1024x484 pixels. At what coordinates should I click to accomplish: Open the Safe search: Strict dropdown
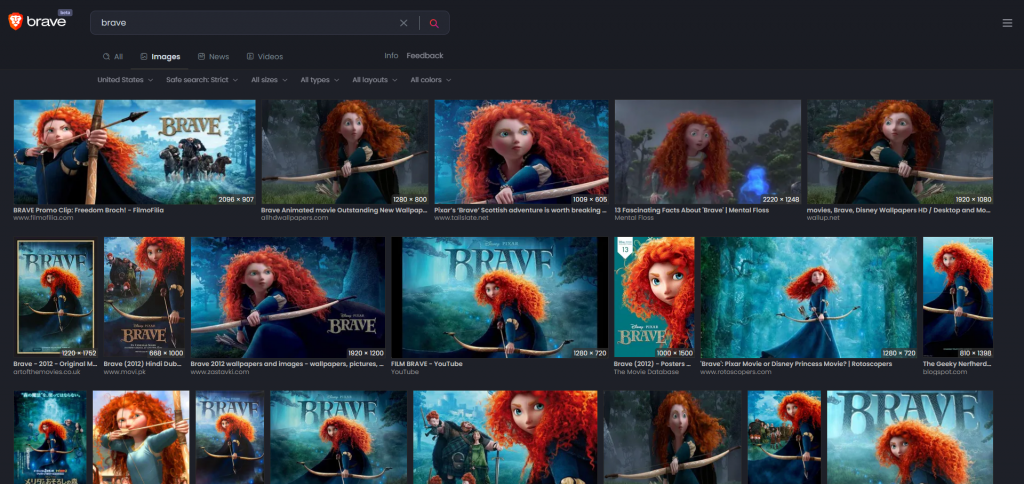[203, 80]
